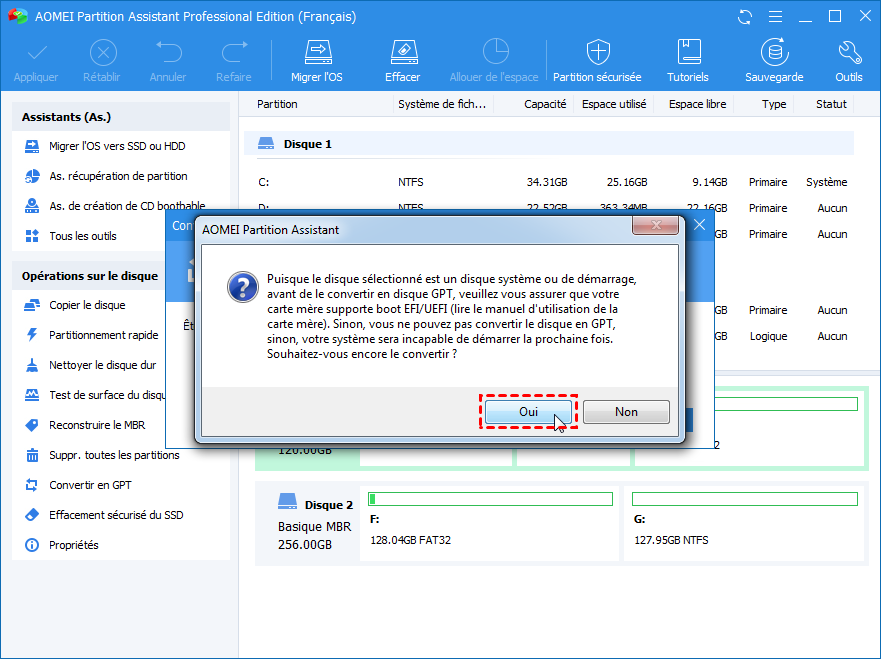Select G: 127.95GB NTFS partition block

coord(743,524)
